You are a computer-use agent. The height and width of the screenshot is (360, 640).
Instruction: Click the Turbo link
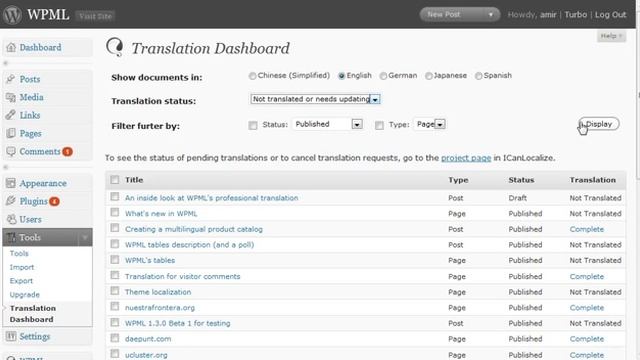coord(576,15)
